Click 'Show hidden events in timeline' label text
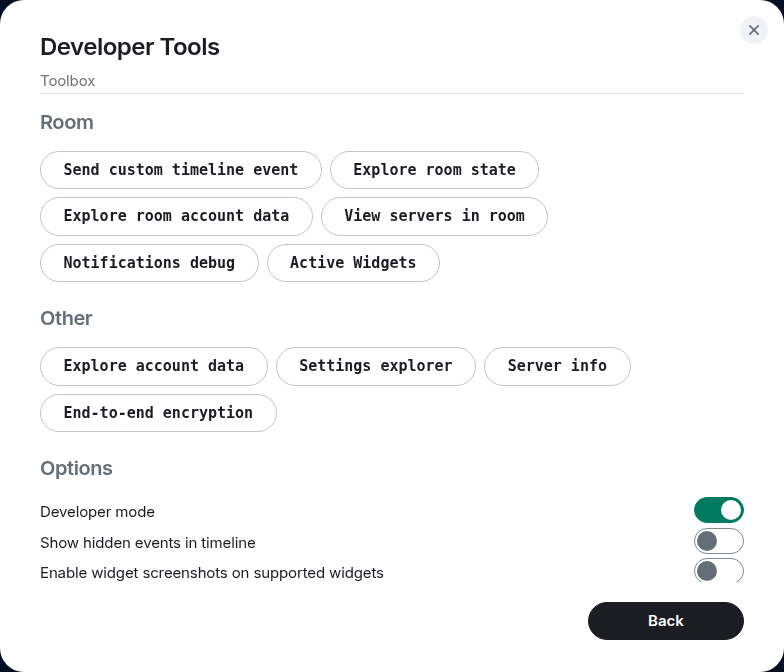784x672 pixels. click(148, 543)
